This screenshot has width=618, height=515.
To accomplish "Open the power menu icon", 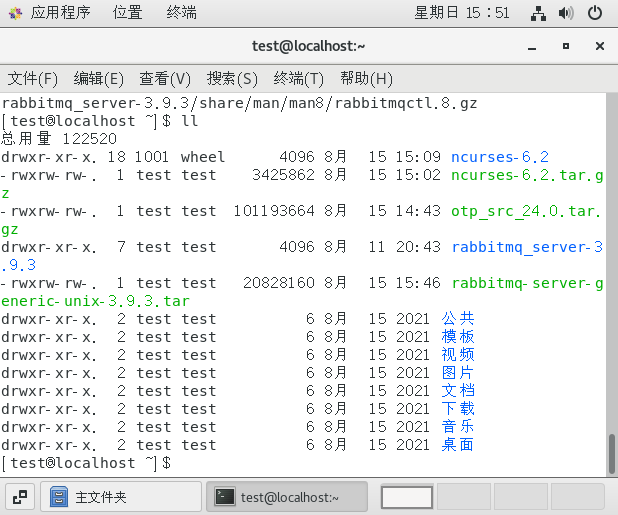I will pos(595,13).
